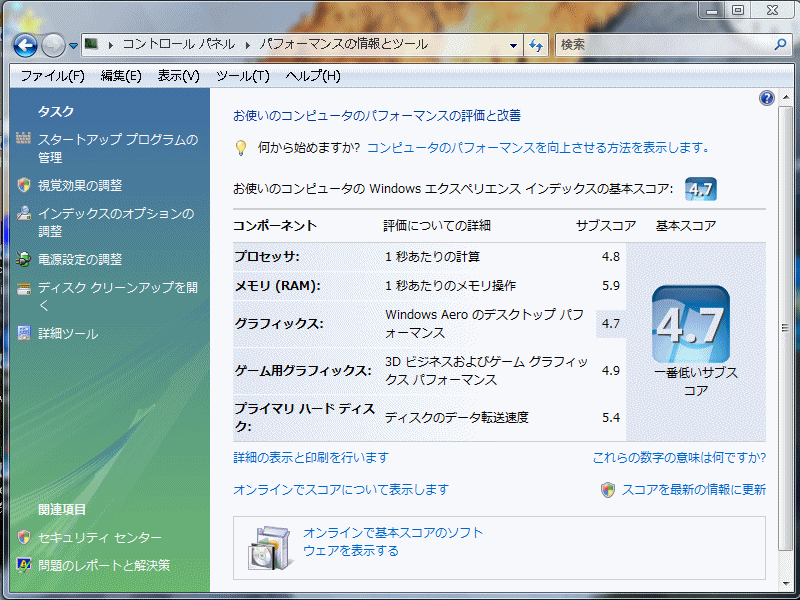Screen dimensions: 800x600
Task: Click the Back navigation arrow button
Action: pyautogui.click(x=26, y=45)
